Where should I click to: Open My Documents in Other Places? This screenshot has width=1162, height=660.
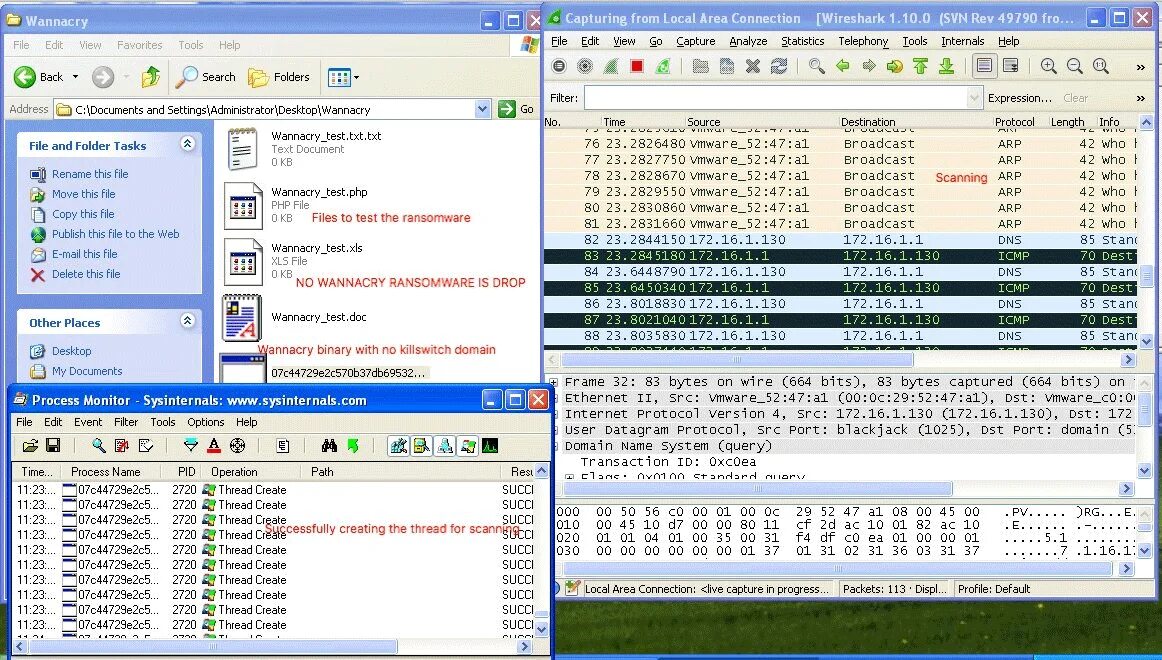tap(87, 371)
